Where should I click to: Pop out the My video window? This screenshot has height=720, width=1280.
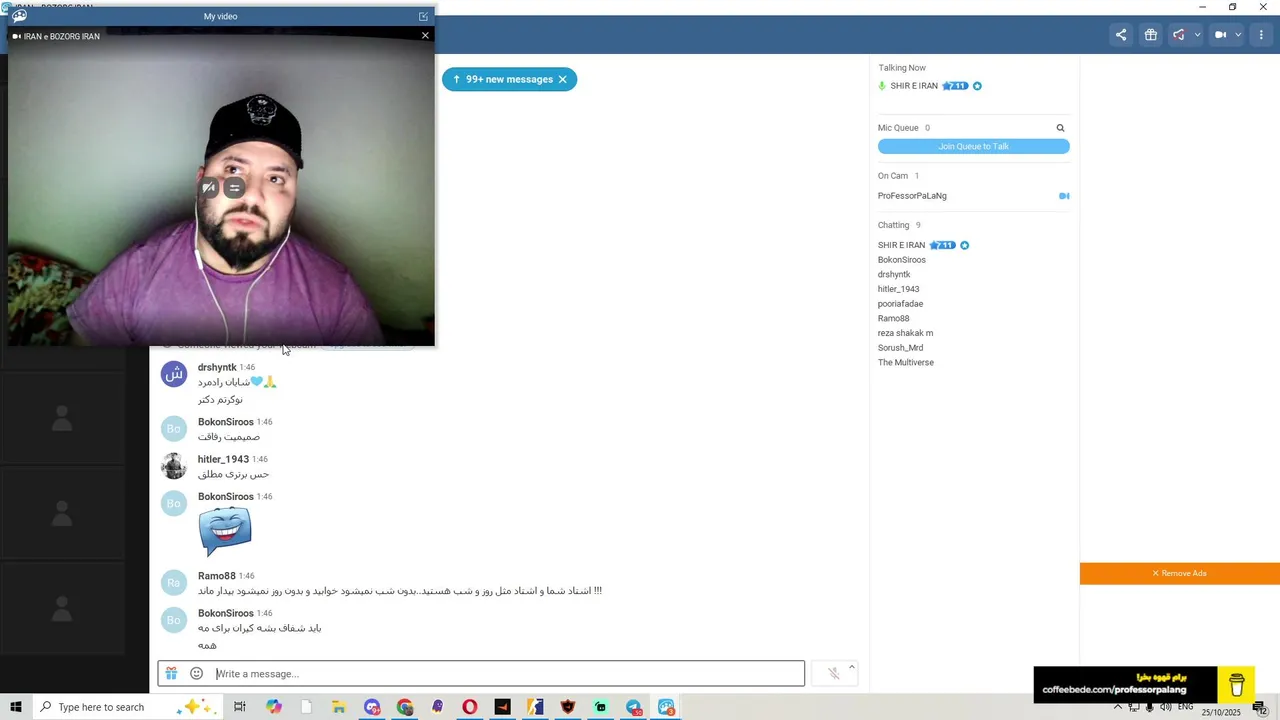[423, 16]
